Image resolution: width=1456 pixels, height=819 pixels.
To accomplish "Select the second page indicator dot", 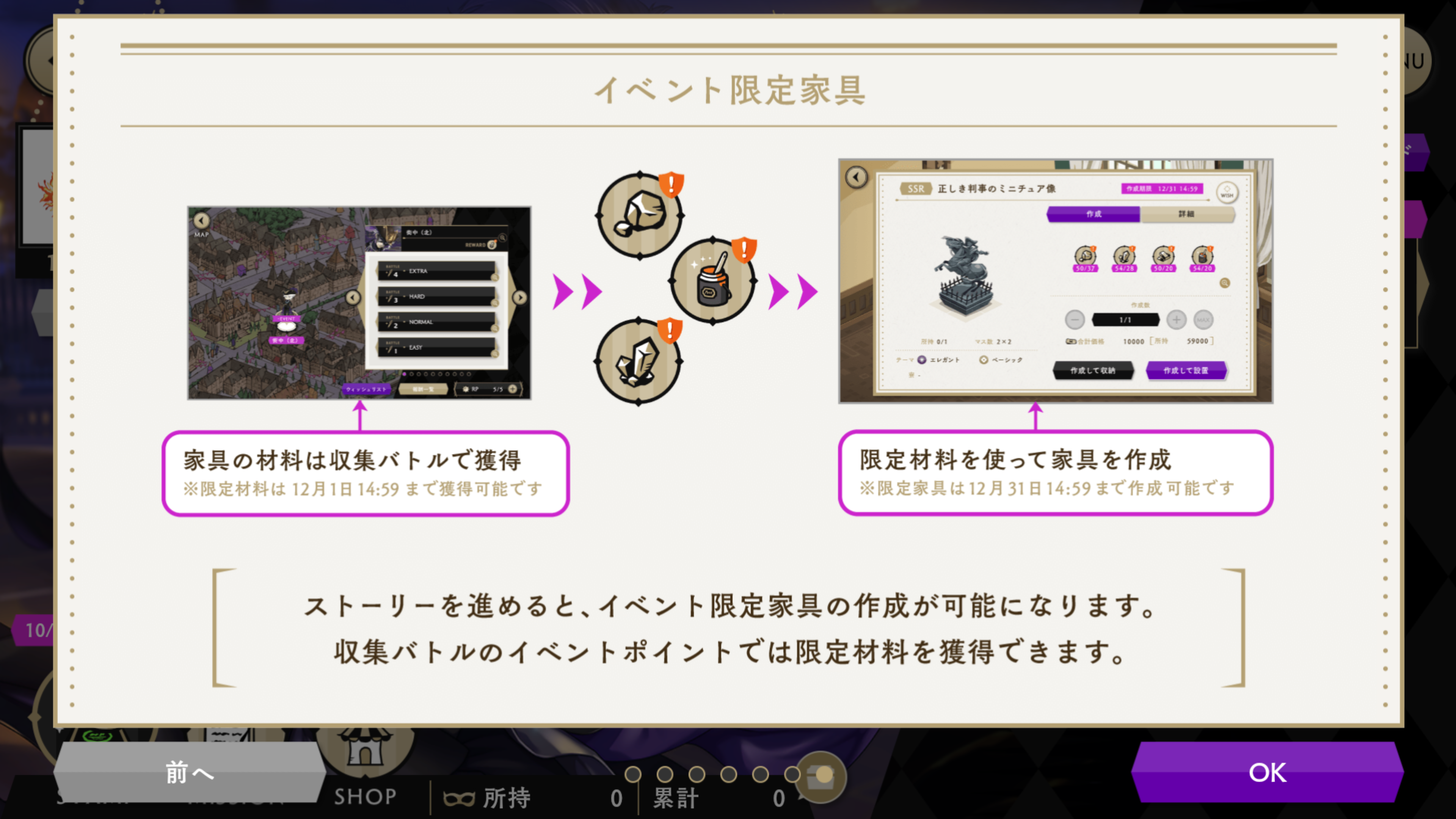I will pyautogui.click(x=665, y=774).
